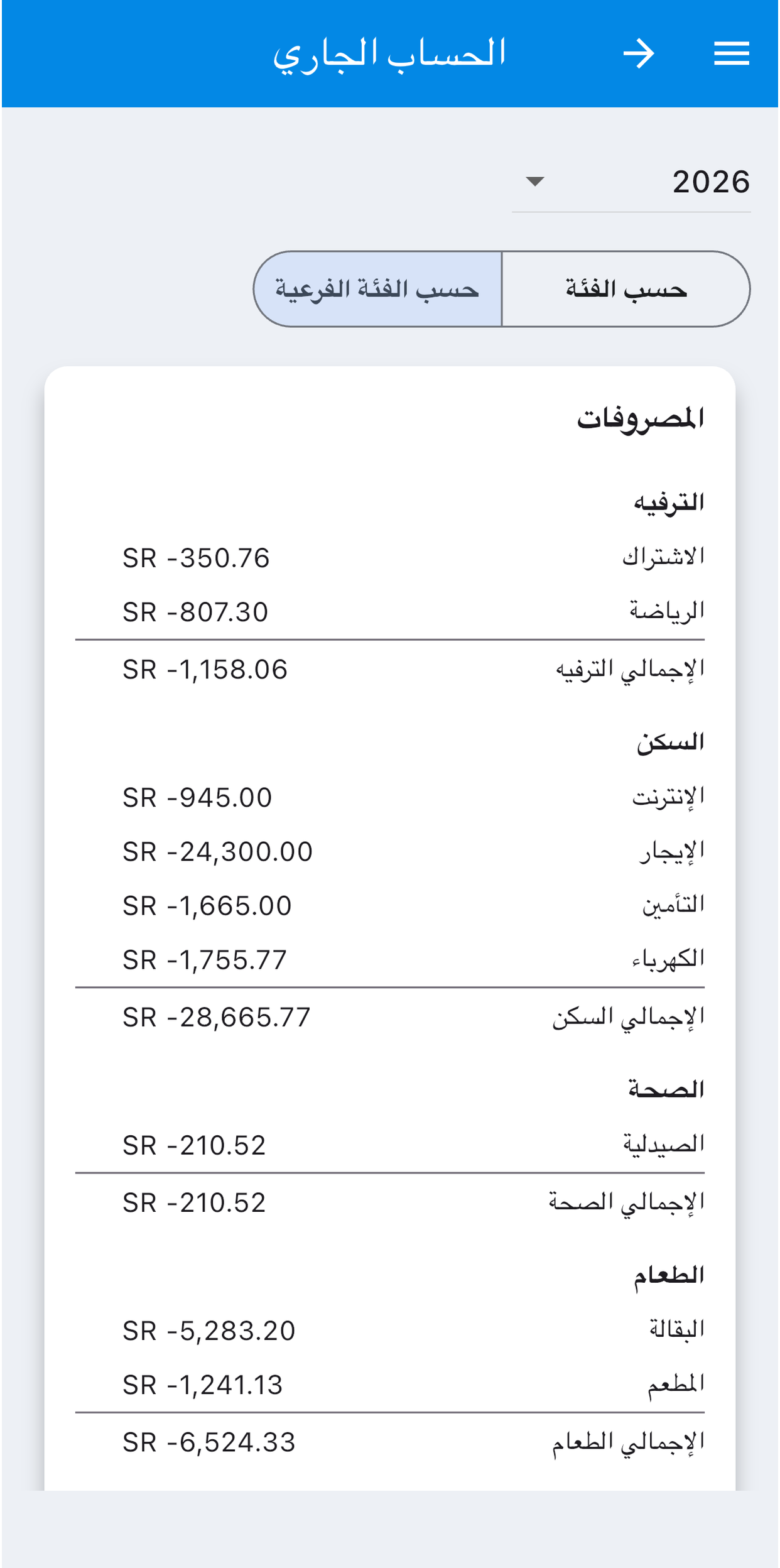Click the dropdown arrow beside 2026
This screenshot has height=1568, width=780.
[534, 182]
